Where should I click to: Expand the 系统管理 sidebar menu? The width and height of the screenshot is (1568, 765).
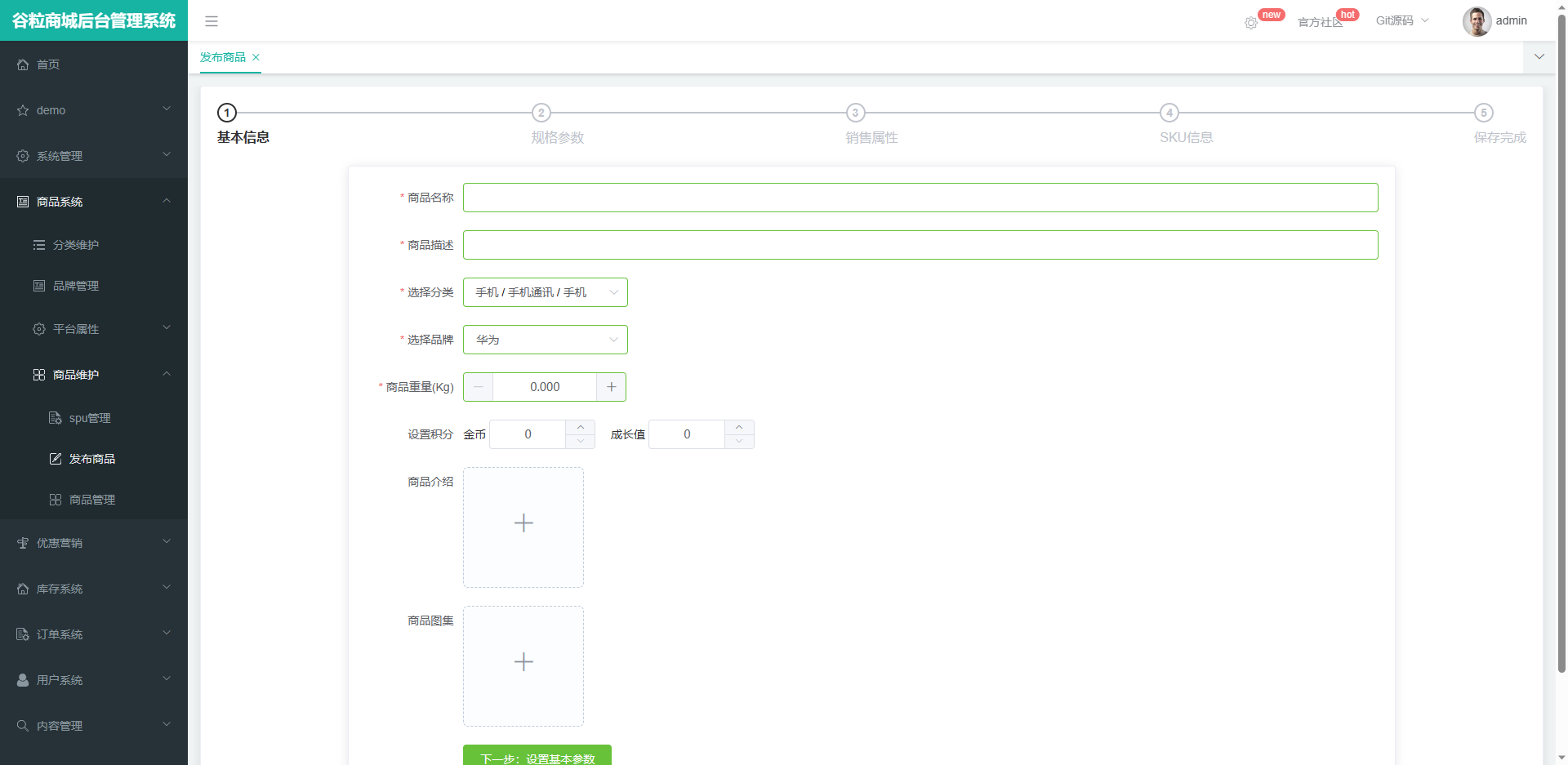tap(94, 156)
